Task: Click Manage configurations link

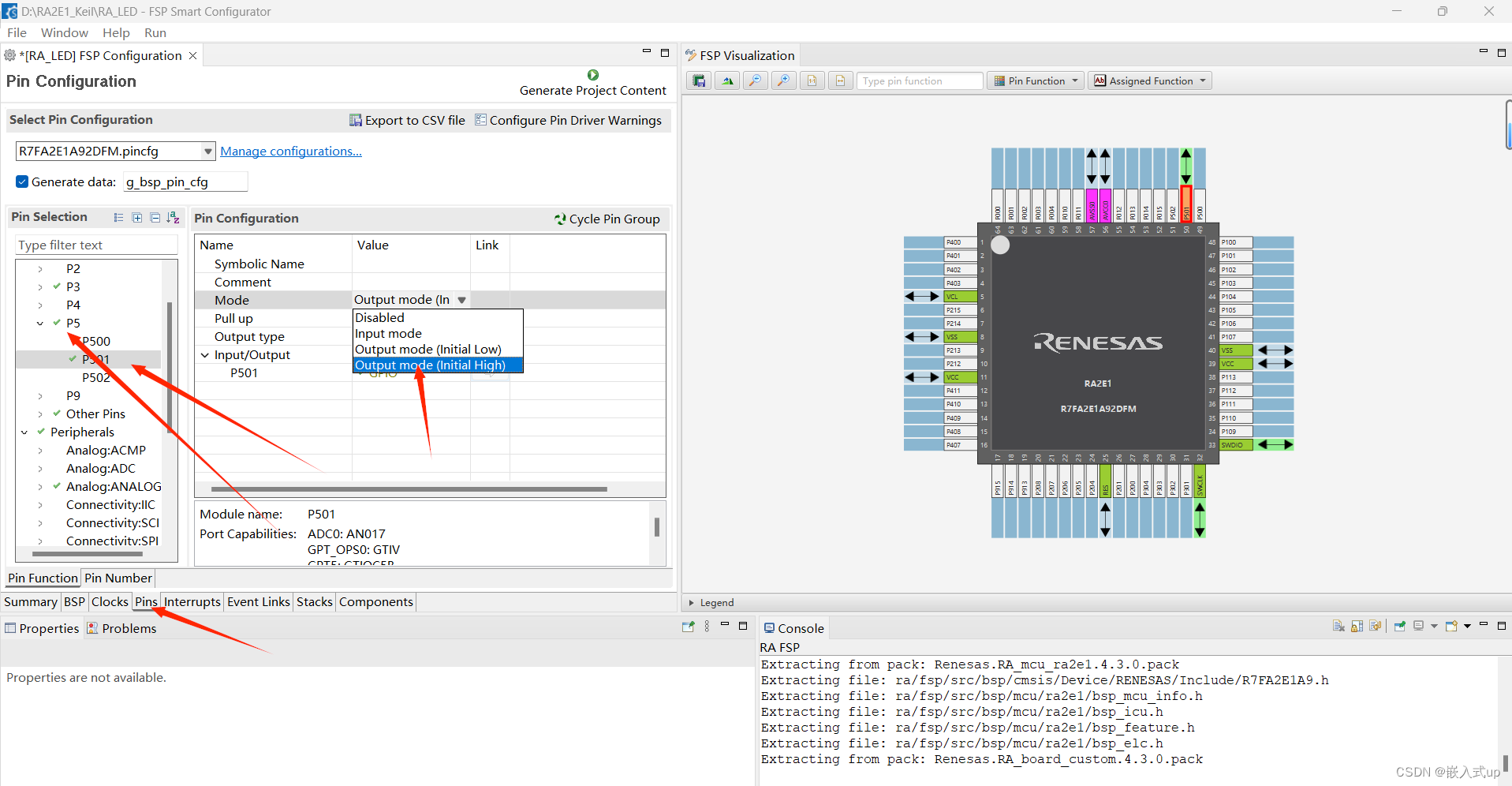Action: coord(291,151)
